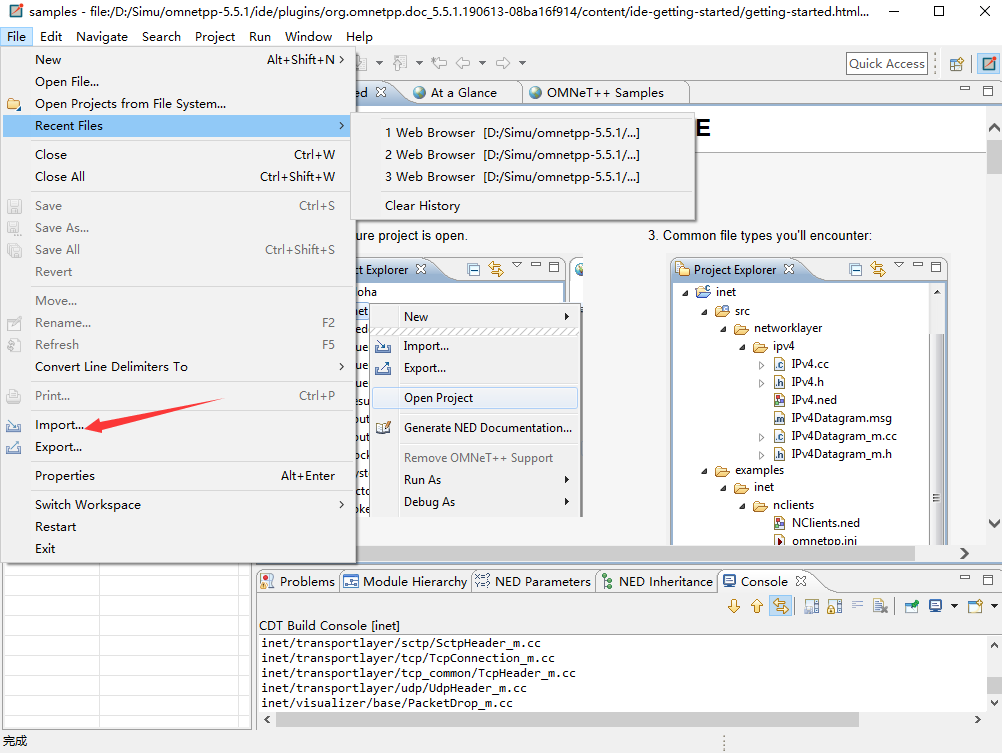Select Properties in File menu
The width and height of the screenshot is (1002, 753).
[178, 476]
